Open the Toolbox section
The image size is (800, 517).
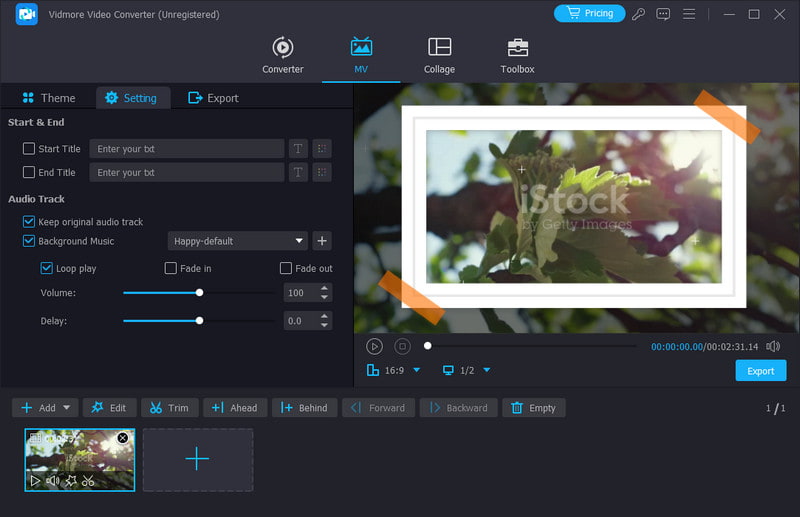click(517, 56)
